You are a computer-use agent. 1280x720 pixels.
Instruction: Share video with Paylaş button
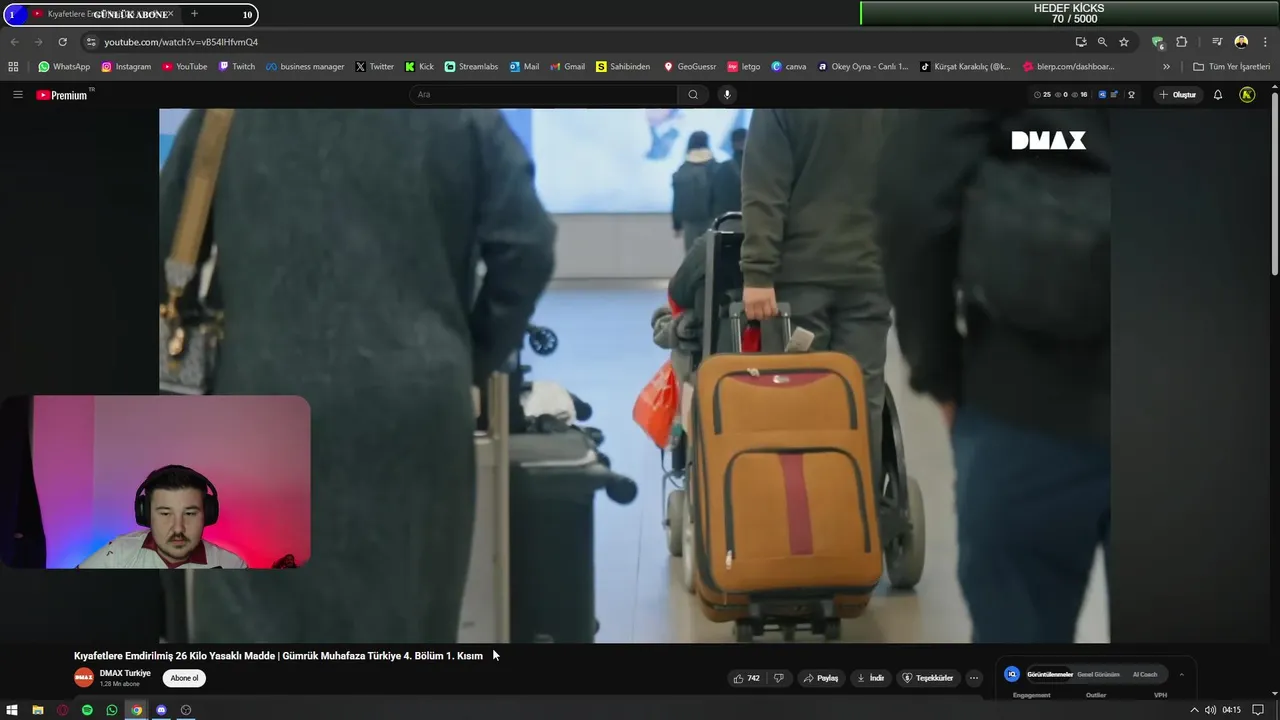821,678
